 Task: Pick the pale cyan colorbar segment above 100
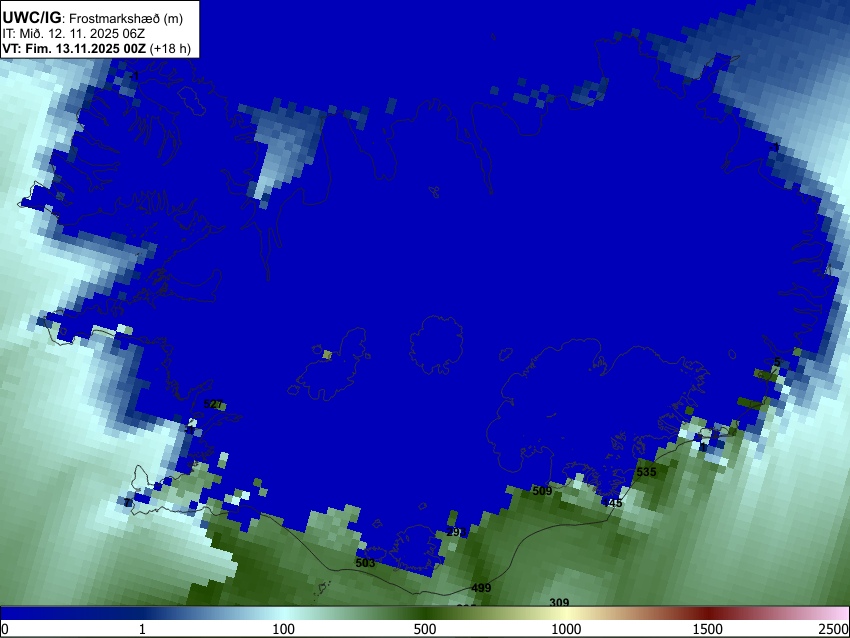pos(284,614)
